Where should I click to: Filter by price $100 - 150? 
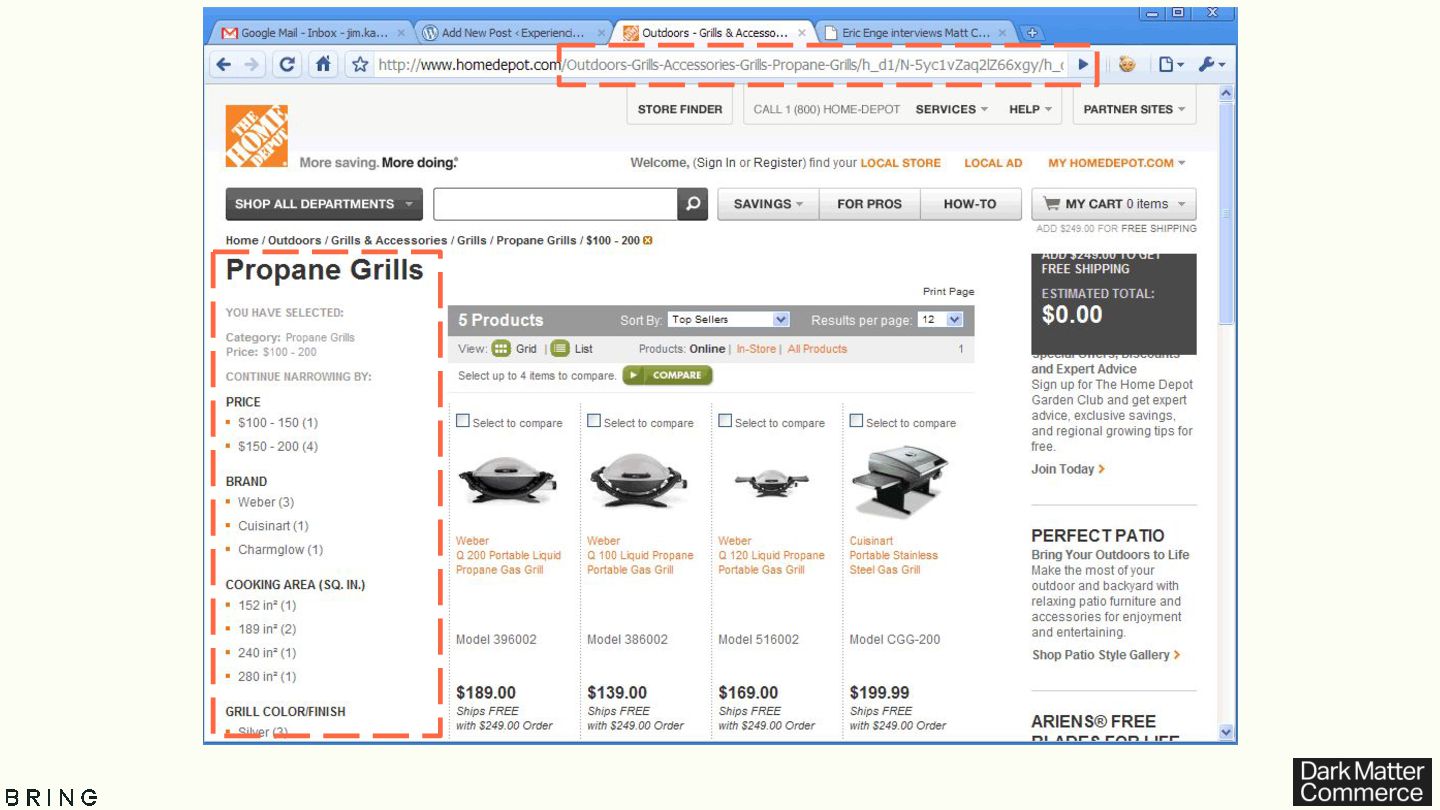coord(277,423)
